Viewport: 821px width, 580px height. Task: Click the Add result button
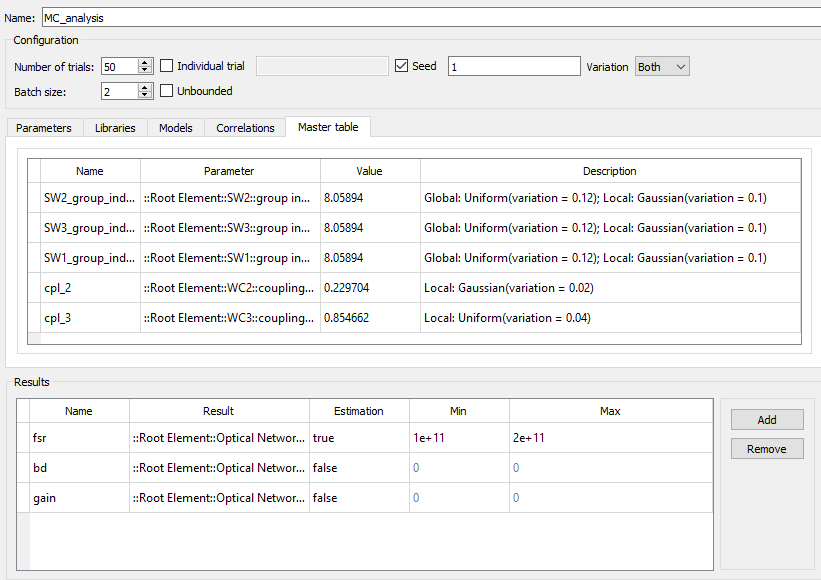pyautogui.click(x=767, y=420)
